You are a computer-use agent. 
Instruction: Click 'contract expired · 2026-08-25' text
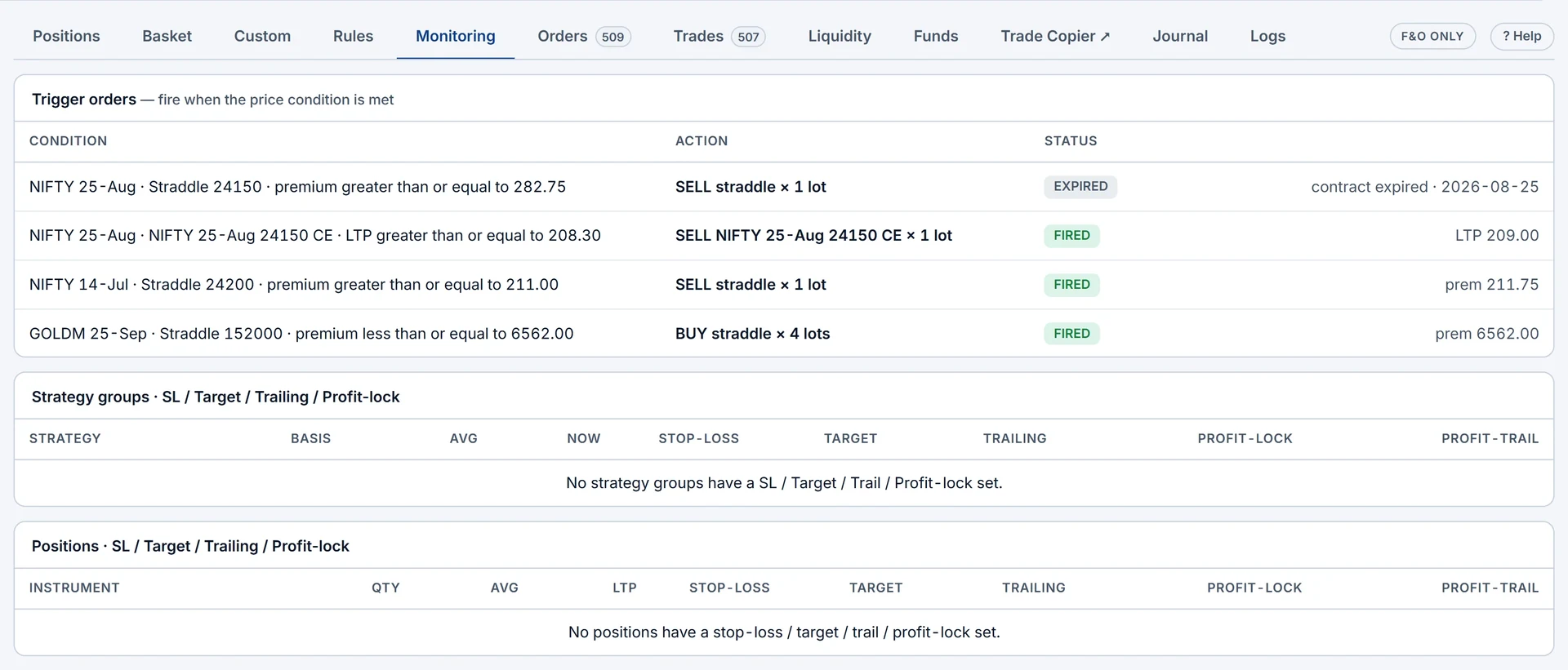click(x=1425, y=187)
